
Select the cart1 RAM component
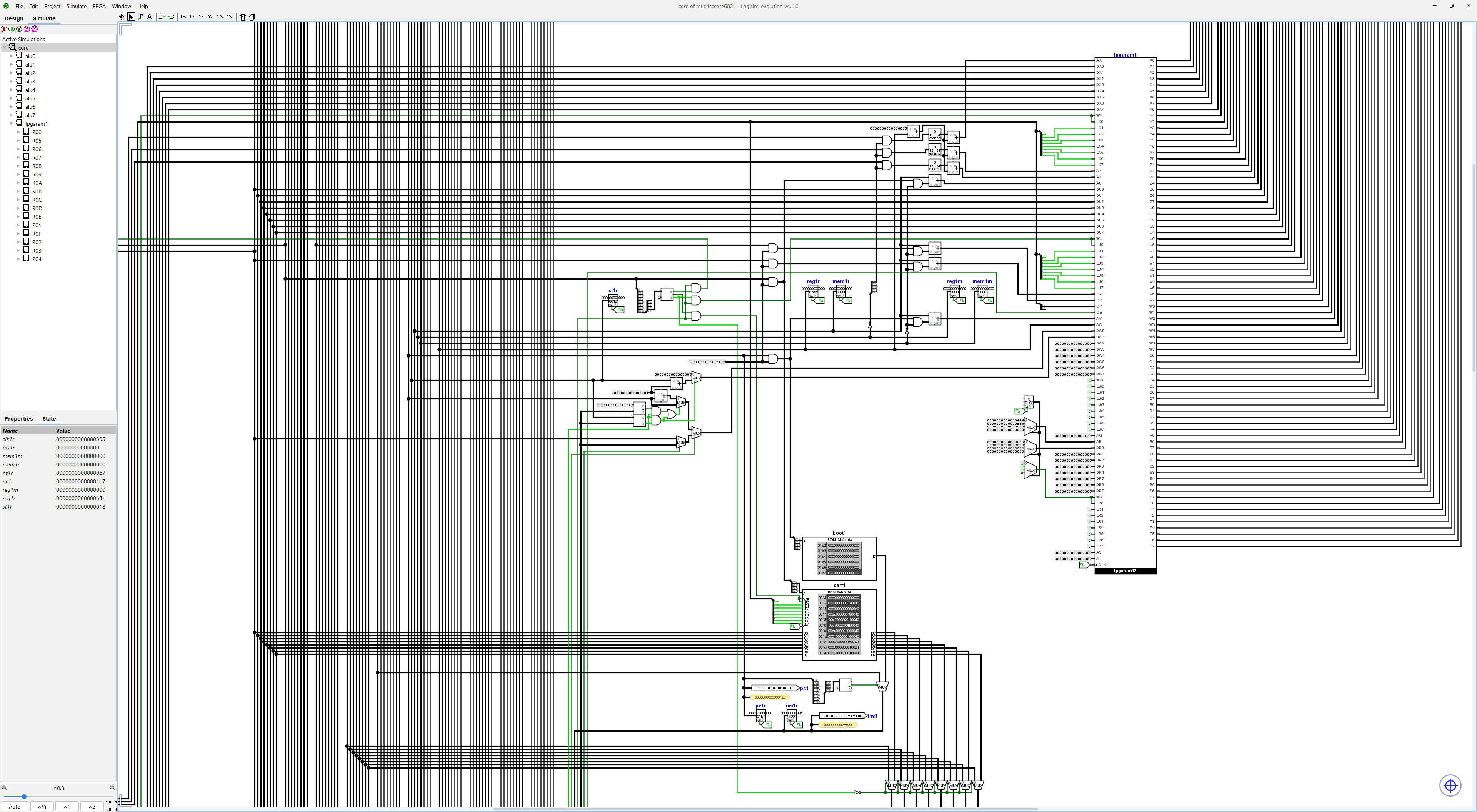839,625
